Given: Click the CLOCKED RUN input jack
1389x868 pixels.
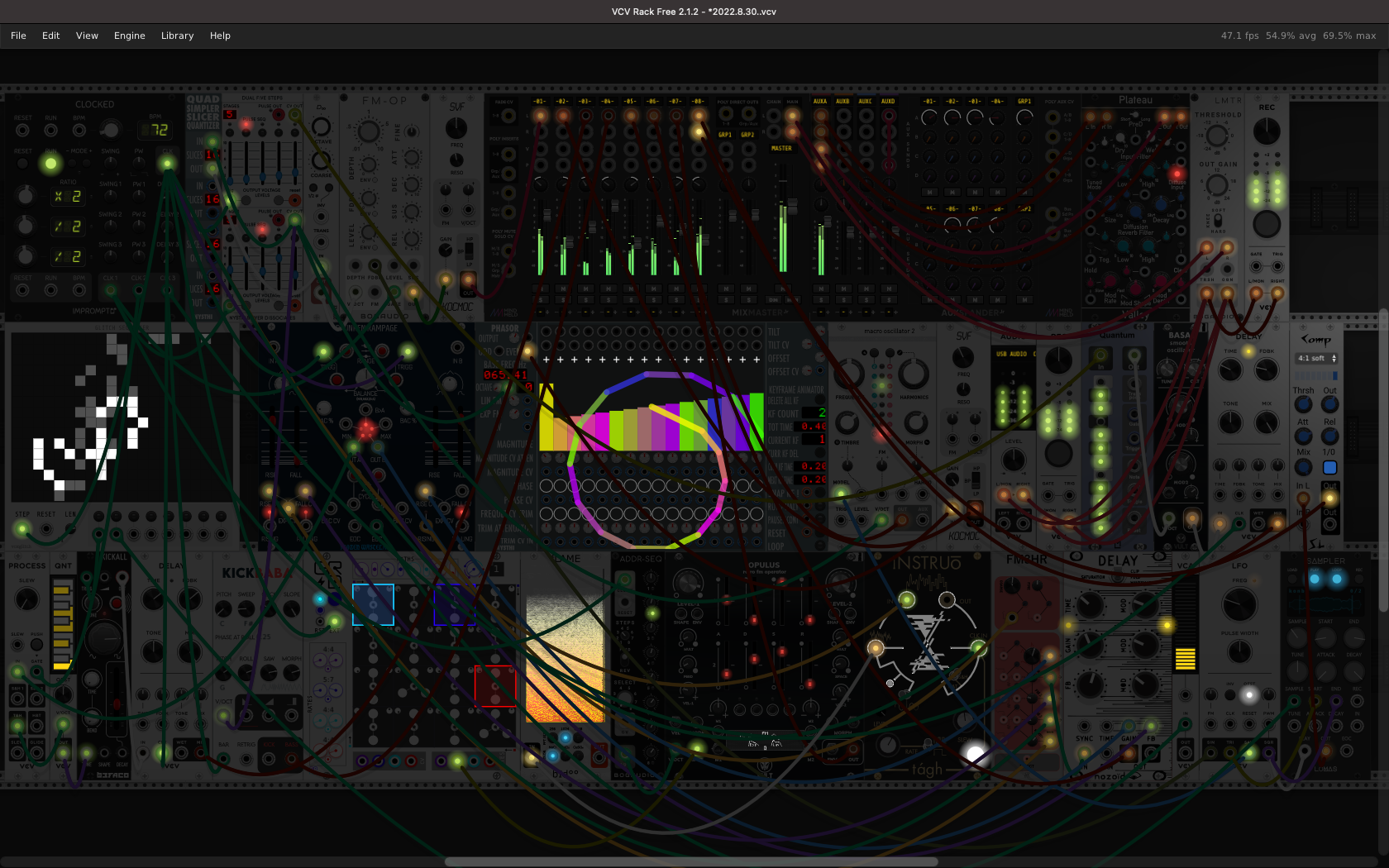Looking at the screenshot, I should click(51, 131).
